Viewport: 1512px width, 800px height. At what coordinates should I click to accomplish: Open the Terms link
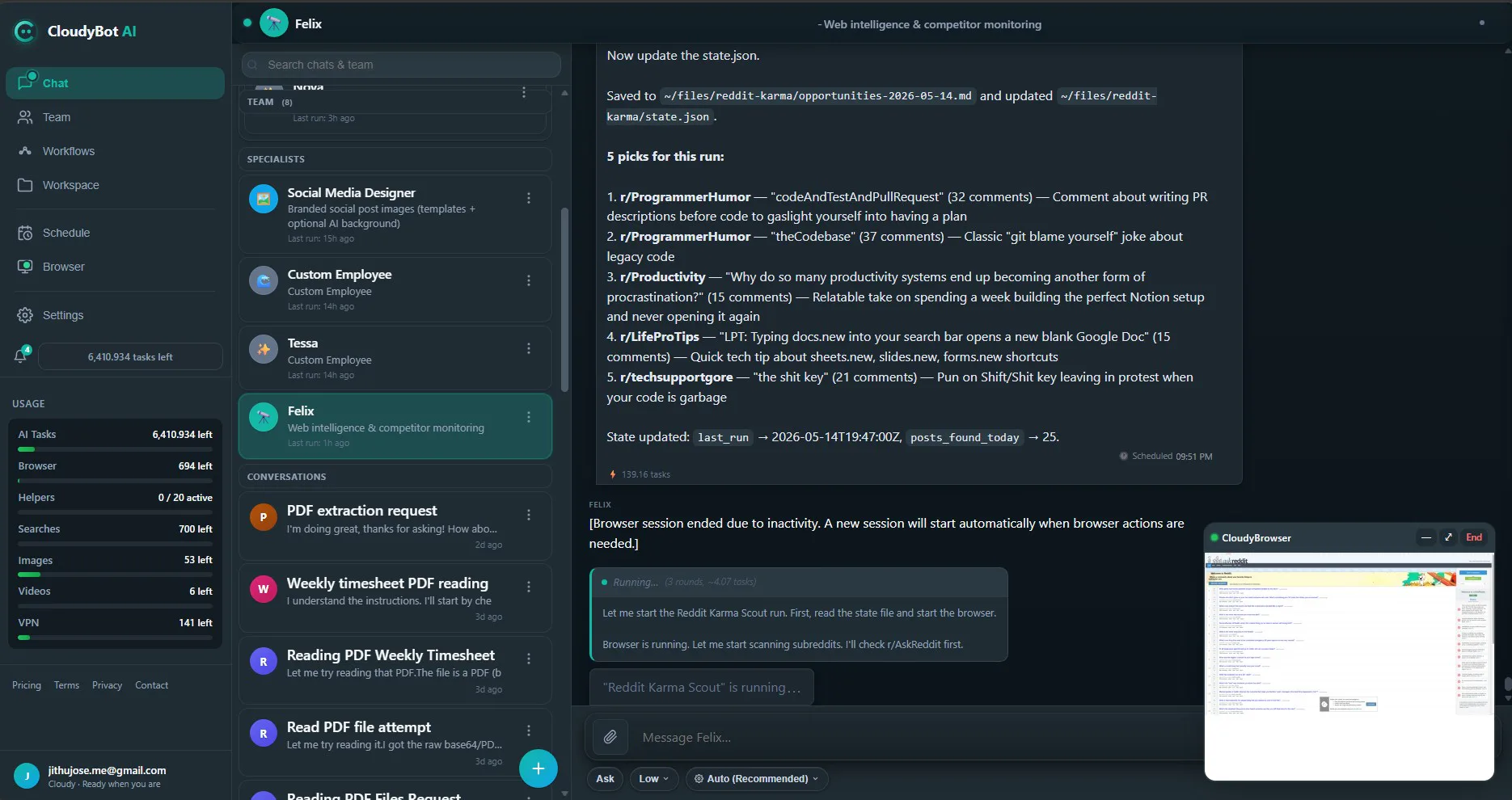click(x=66, y=685)
